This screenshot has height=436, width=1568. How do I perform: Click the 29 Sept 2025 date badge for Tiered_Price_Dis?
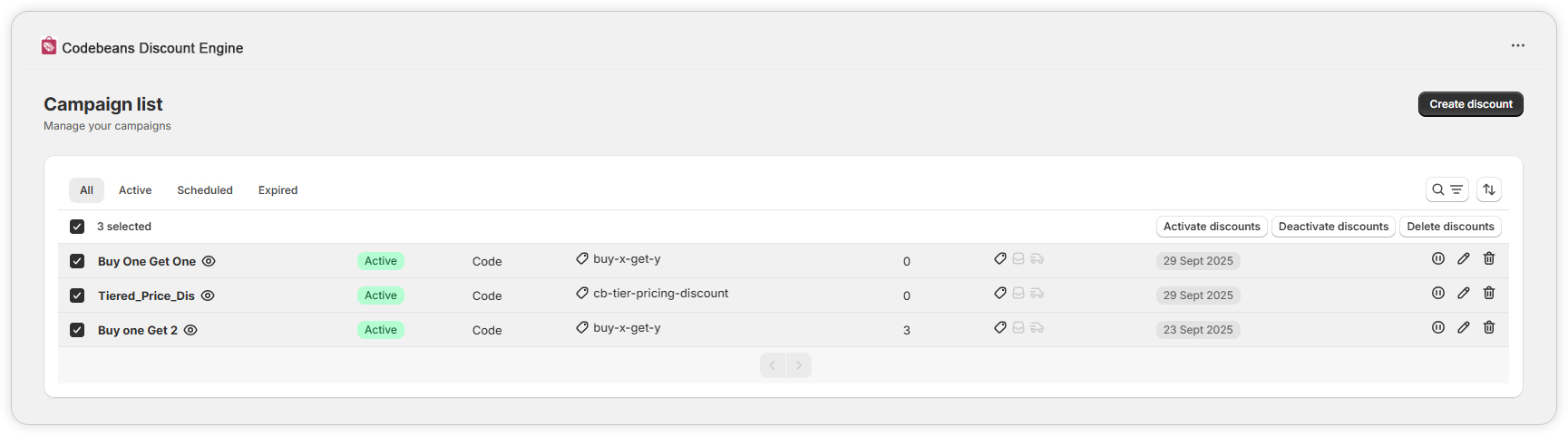[1198, 296]
